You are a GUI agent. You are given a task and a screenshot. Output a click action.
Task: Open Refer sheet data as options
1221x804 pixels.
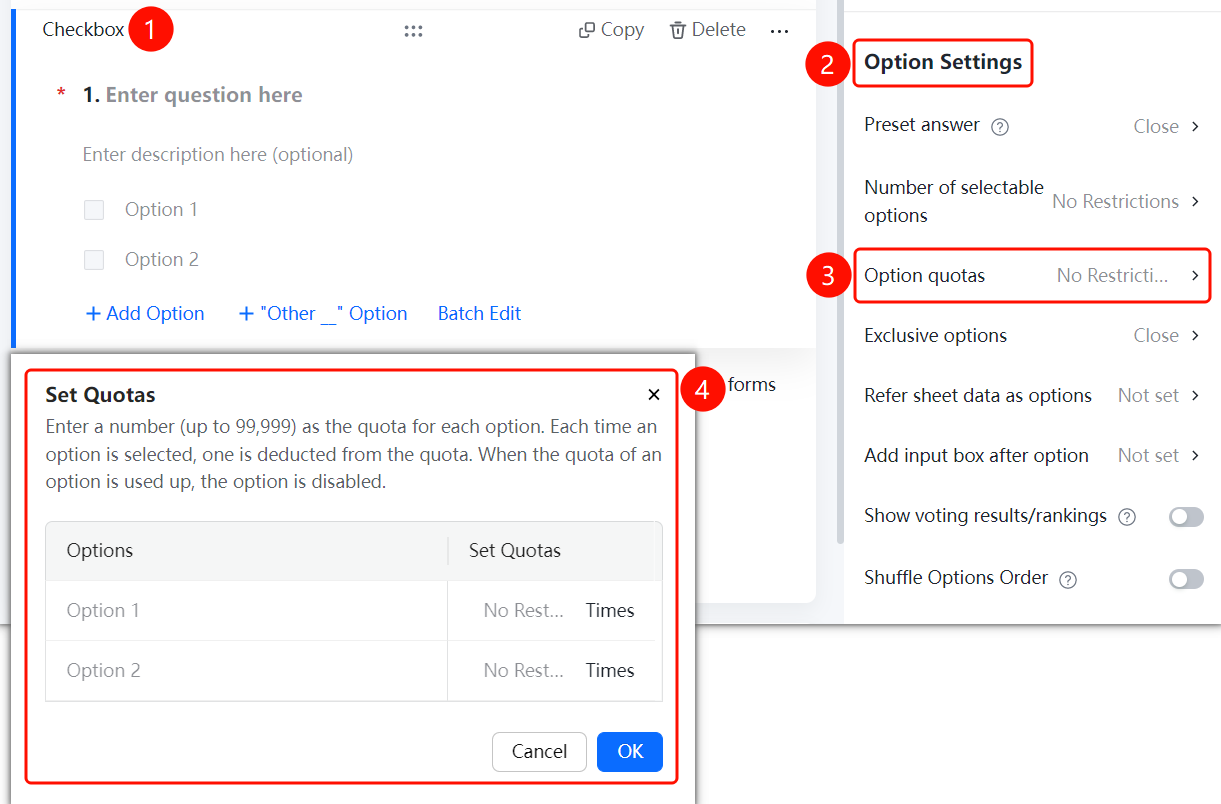pyautogui.click(x=1032, y=395)
